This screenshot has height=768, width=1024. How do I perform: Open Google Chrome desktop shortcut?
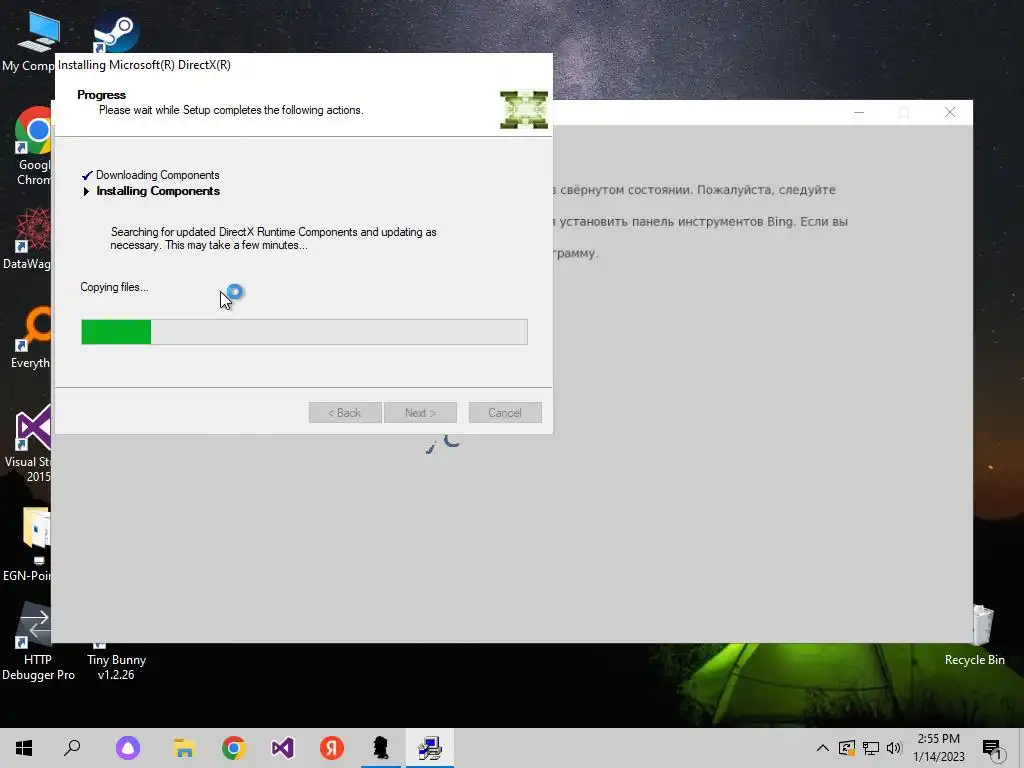(34, 146)
